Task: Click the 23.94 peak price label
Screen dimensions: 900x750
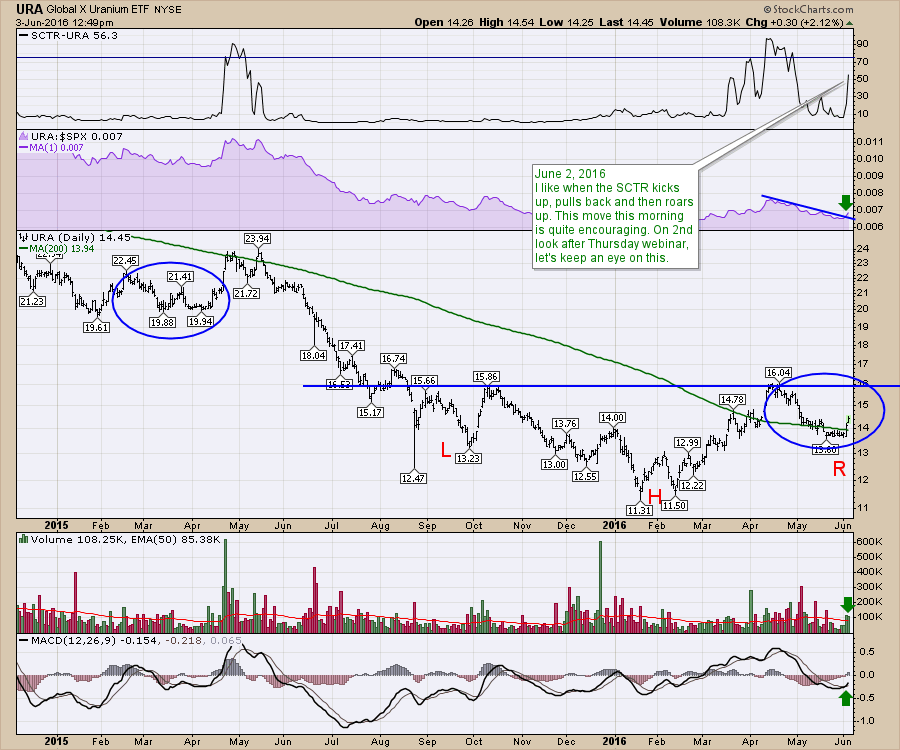Action: click(257, 238)
